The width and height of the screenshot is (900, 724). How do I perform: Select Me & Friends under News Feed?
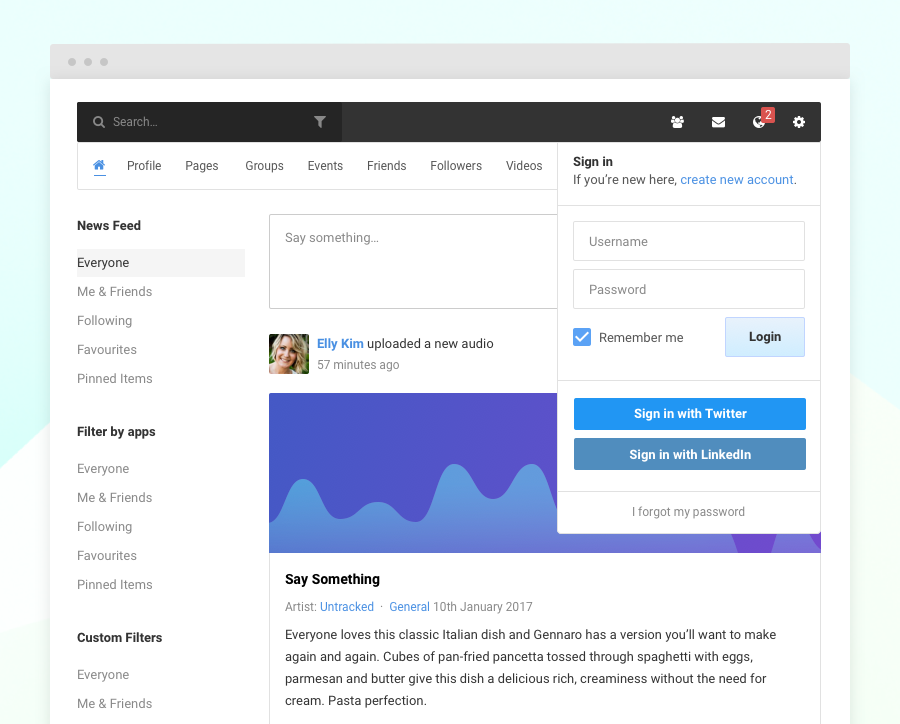(115, 292)
